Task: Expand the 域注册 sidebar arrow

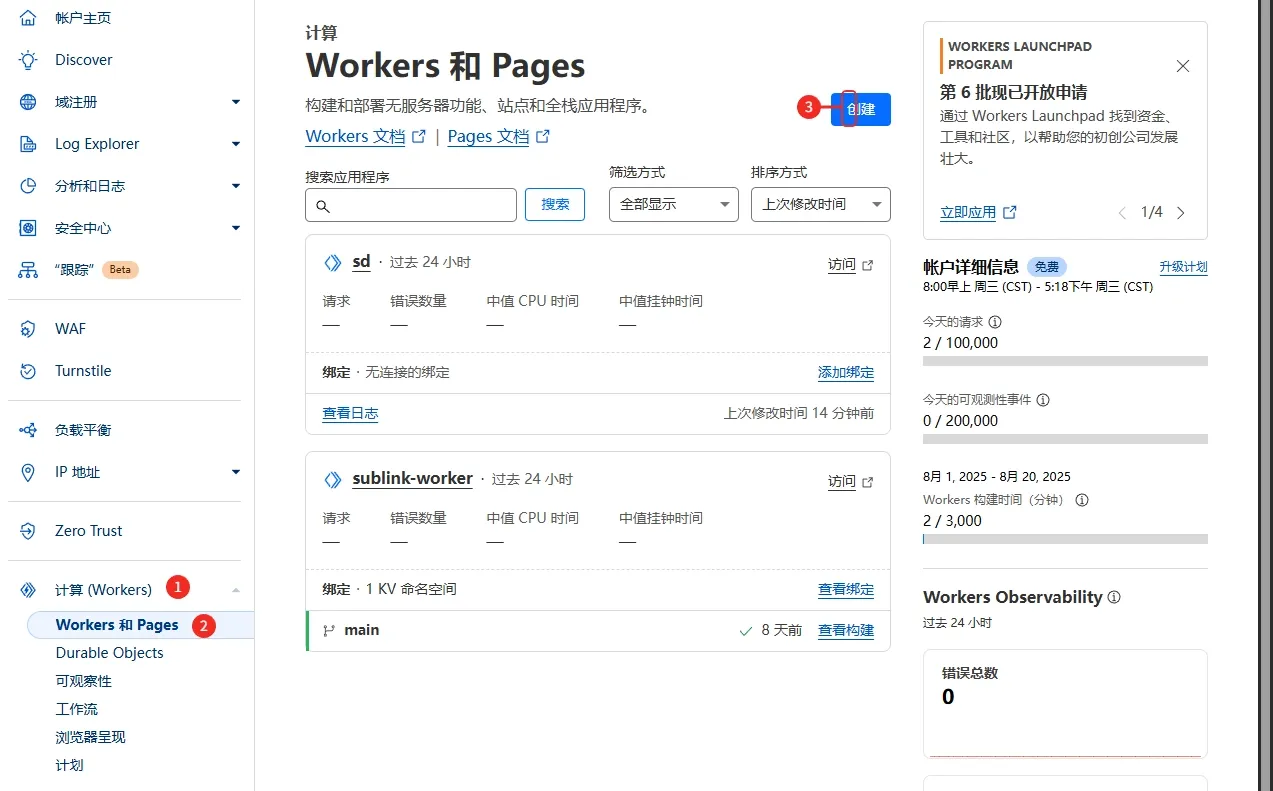Action: click(236, 102)
